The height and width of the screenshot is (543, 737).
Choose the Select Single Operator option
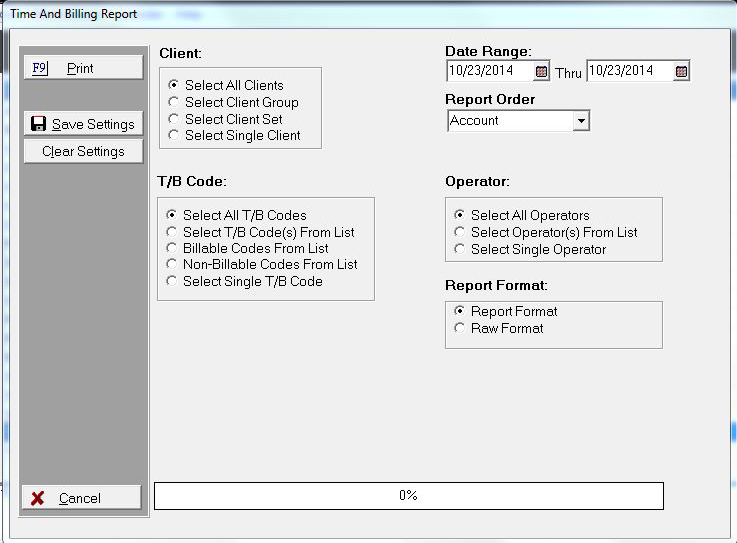pos(460,249)
